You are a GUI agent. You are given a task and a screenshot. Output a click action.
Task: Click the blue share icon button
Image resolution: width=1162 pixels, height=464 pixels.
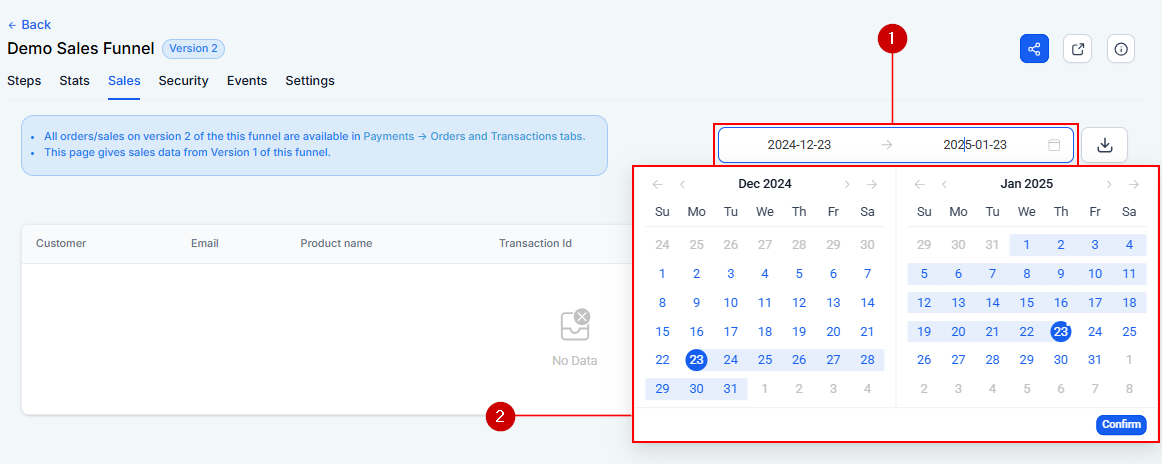tap(1035, 49)
